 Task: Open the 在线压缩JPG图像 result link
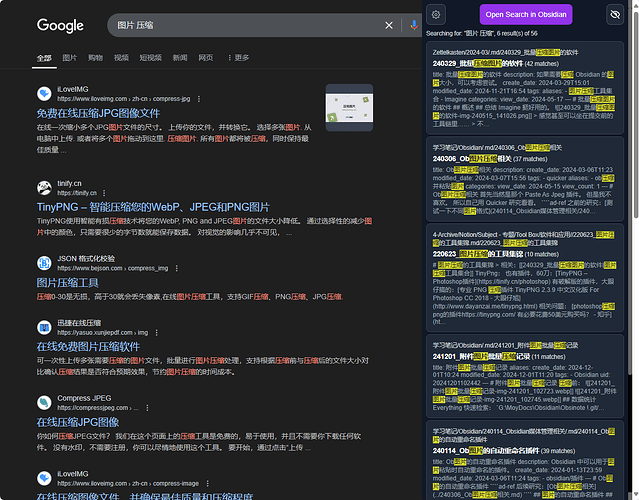pyautogui.click(x=78, y=422)
